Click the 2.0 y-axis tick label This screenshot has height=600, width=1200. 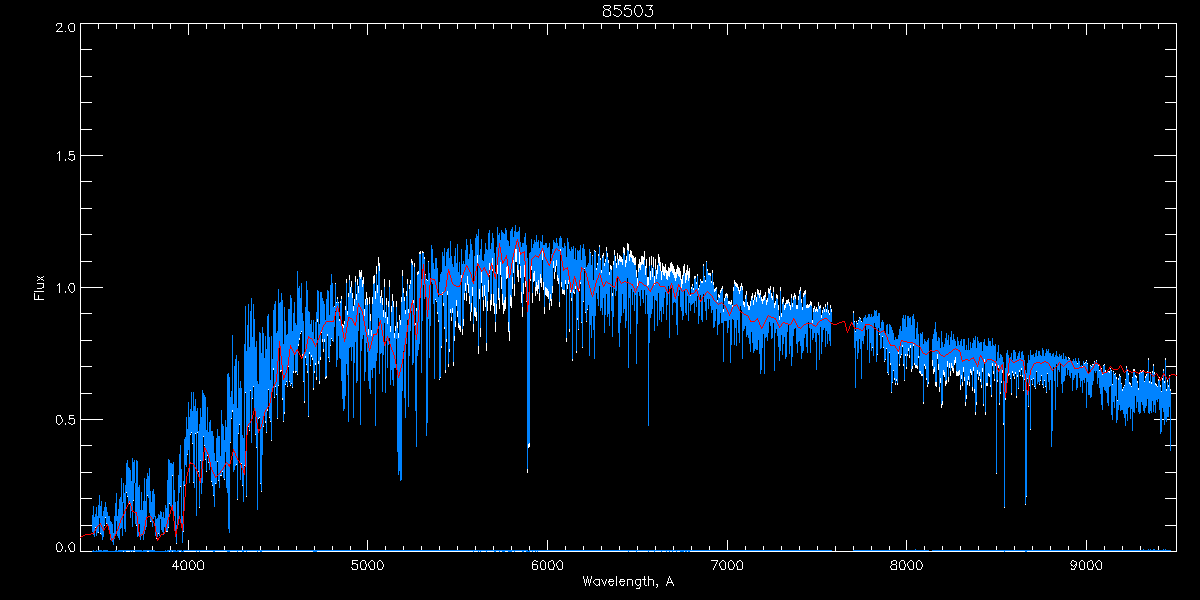click(65, 27)
